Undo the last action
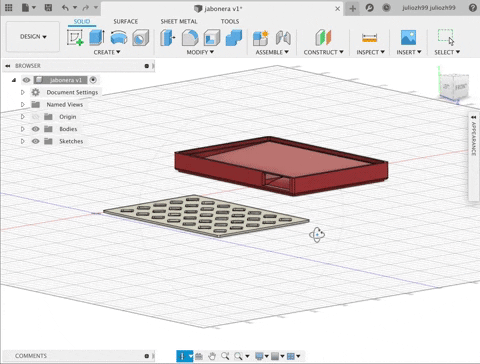Image resolution: width=480 pixels, height=364 pixels. coord(65,7)
